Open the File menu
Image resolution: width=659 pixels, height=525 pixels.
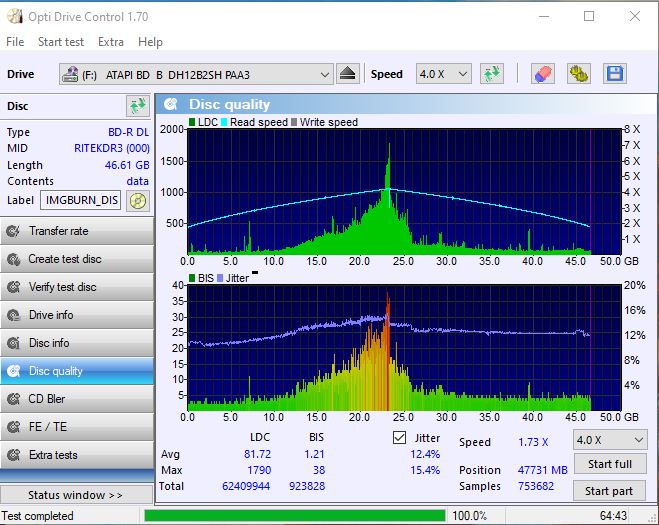tap(15, 42)
